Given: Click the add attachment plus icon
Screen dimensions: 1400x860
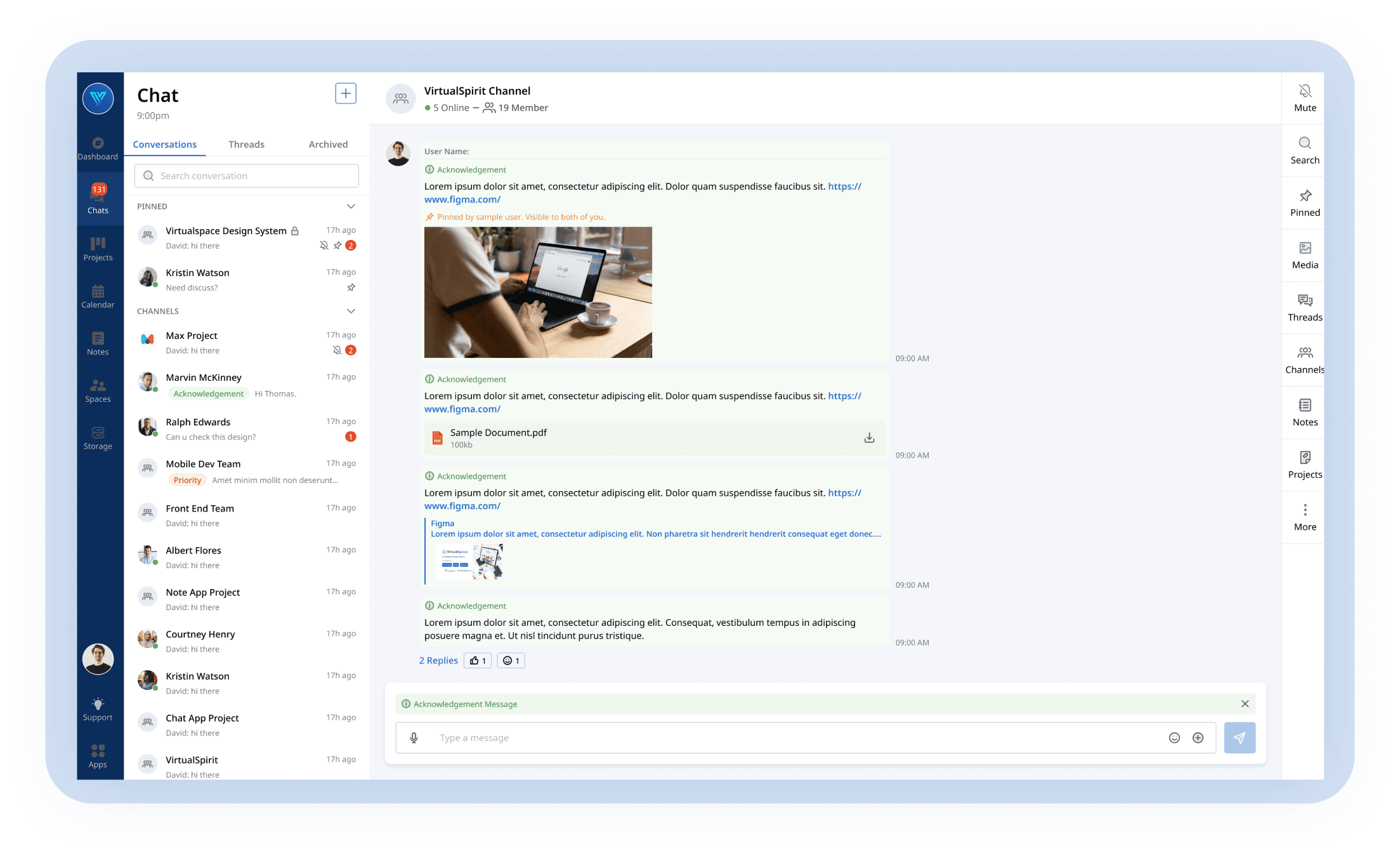Looking at the screenshot, I should point(1198,738).
